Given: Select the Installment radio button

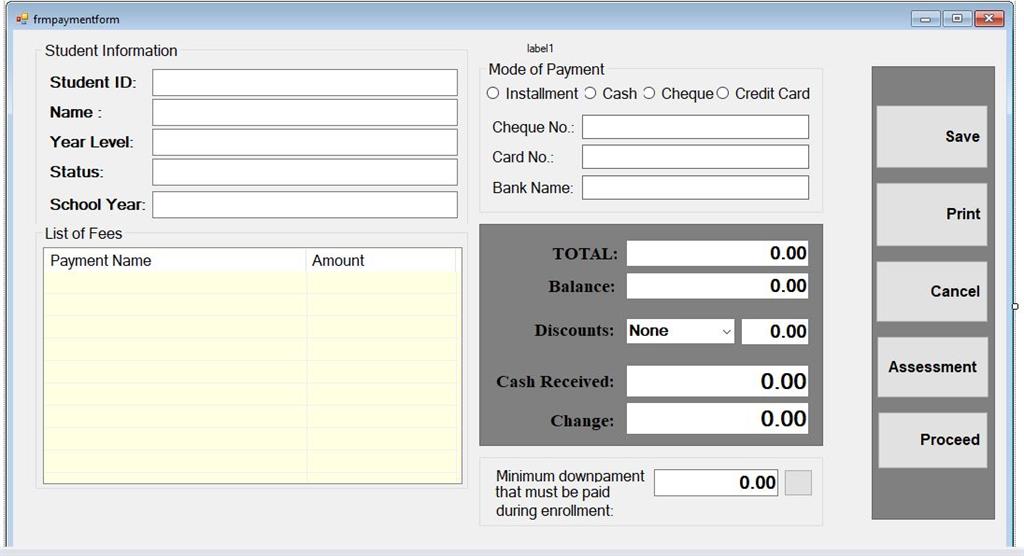Looking at the screenshot, I should [x=493, y=93].
